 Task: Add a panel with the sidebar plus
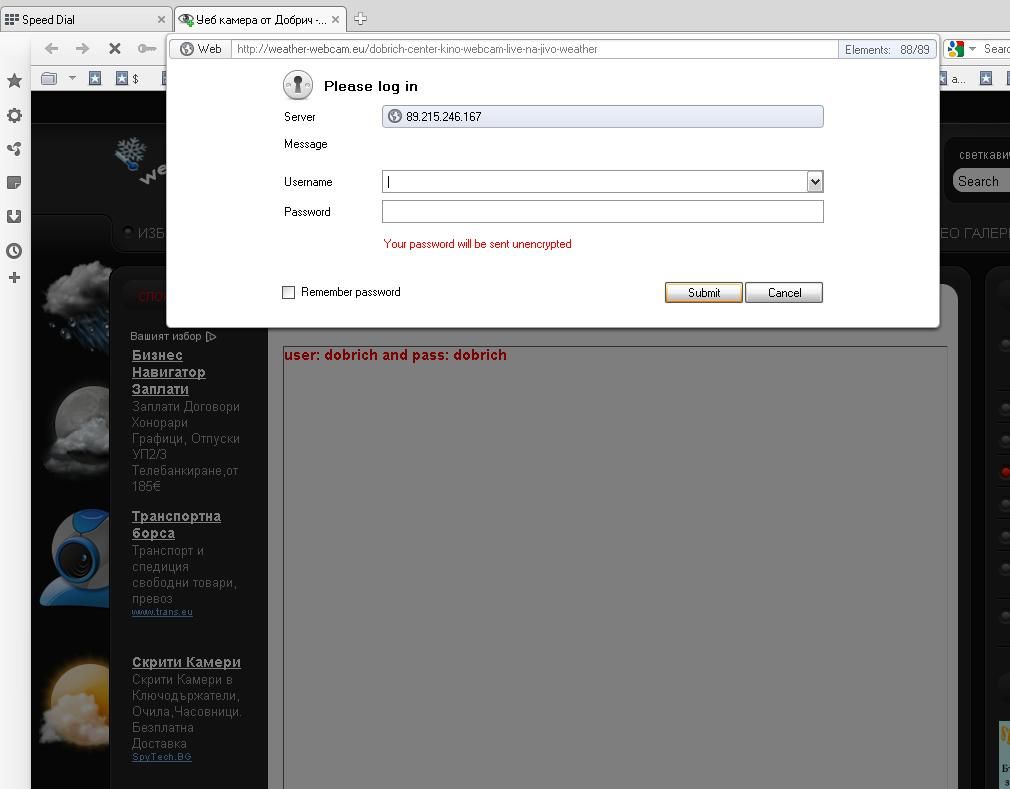tap(14, 278)
